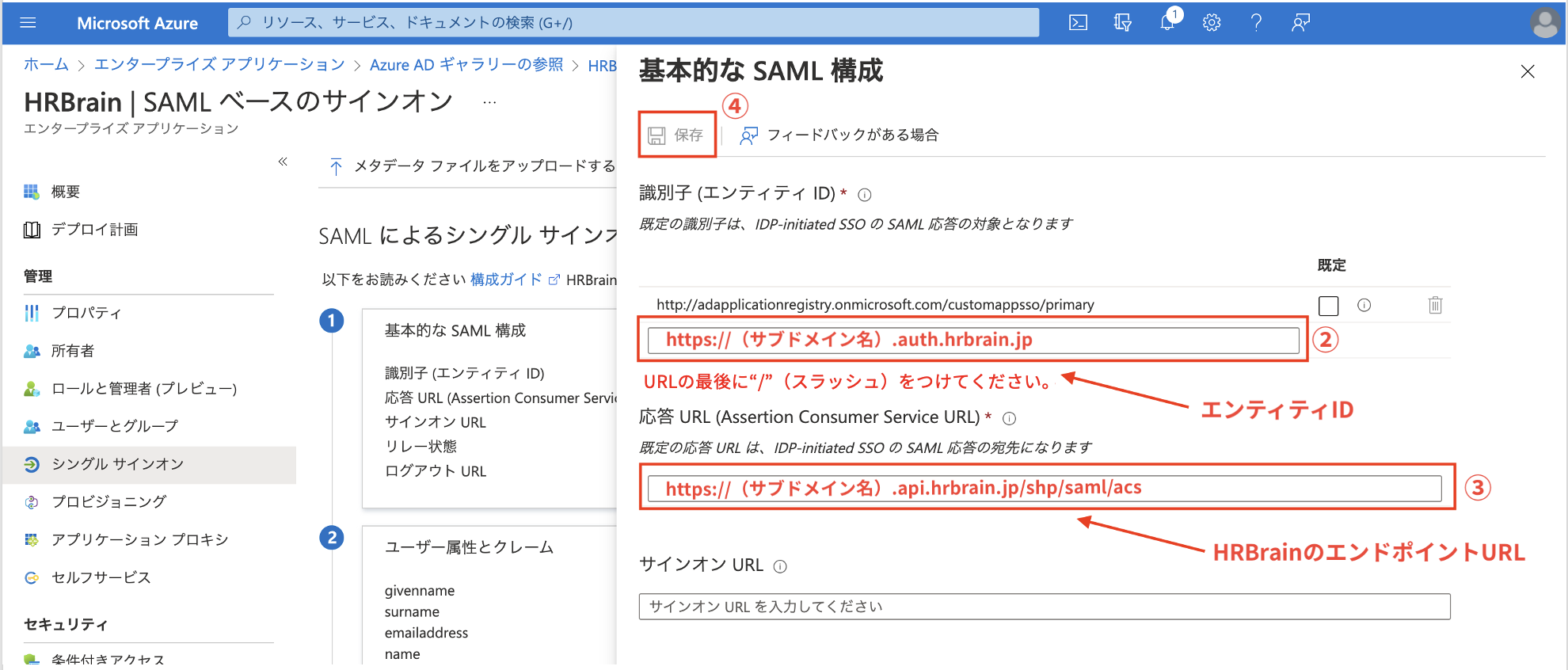The image size is (1568, 670).
Task: Click the 概要 grid icon
Action: click(x=32, y=192)
